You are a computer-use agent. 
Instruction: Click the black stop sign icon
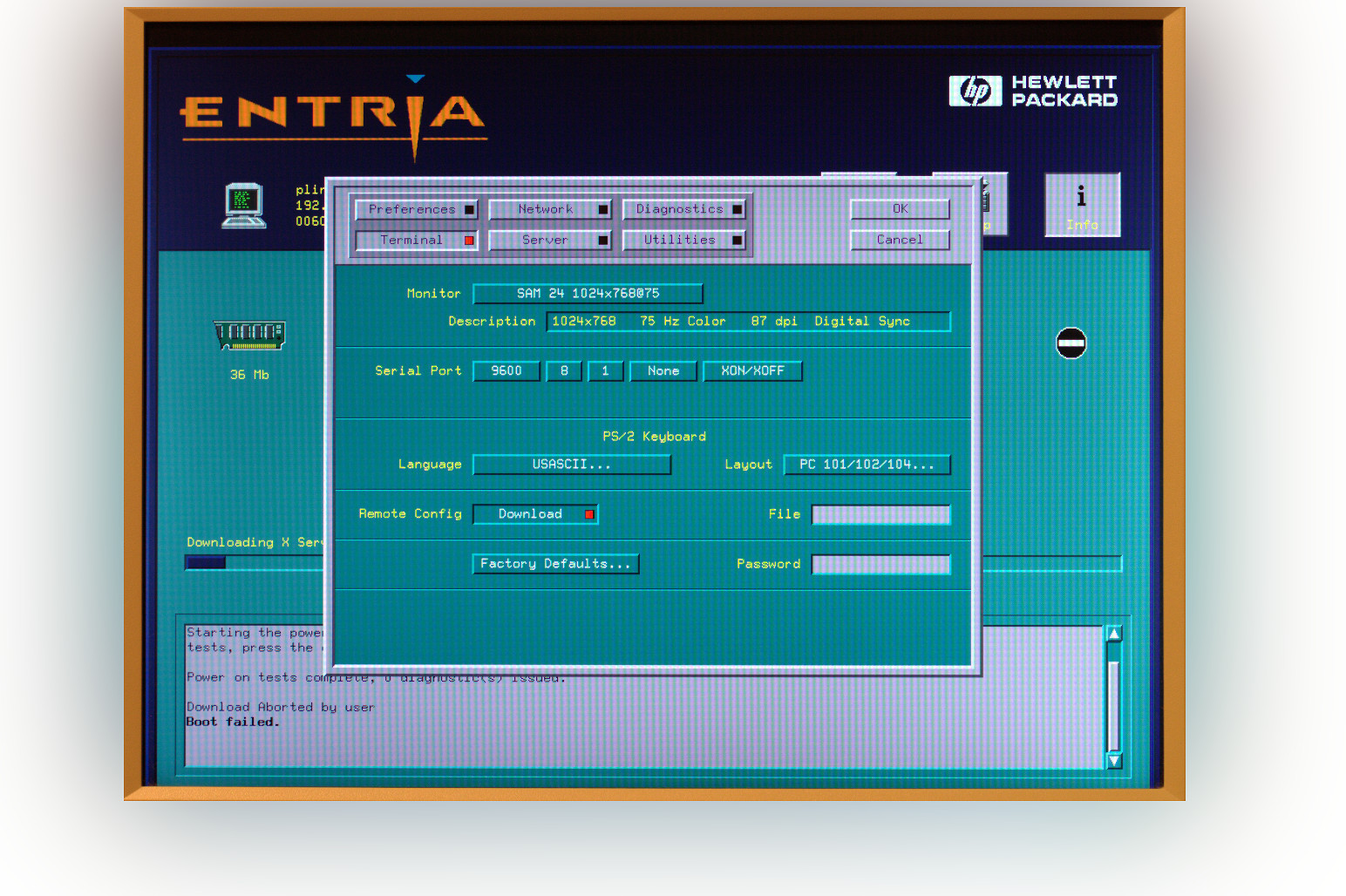(1071, 343)
